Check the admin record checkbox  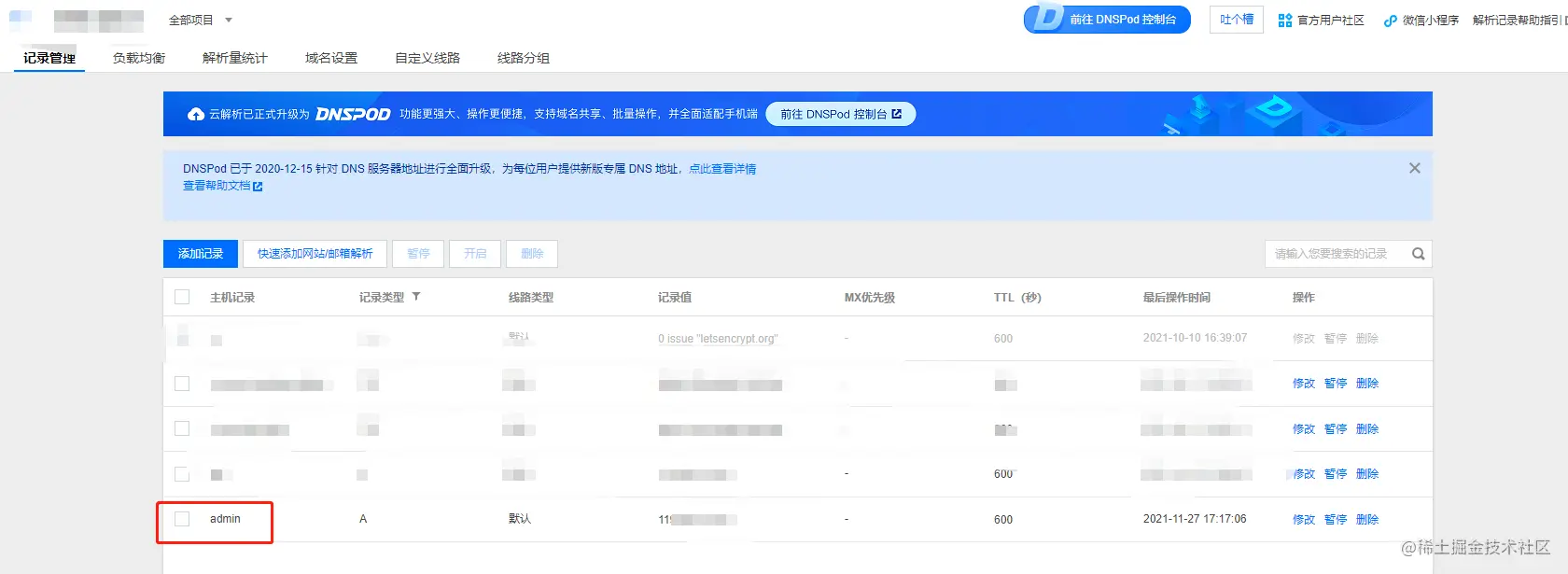(182, 519)
